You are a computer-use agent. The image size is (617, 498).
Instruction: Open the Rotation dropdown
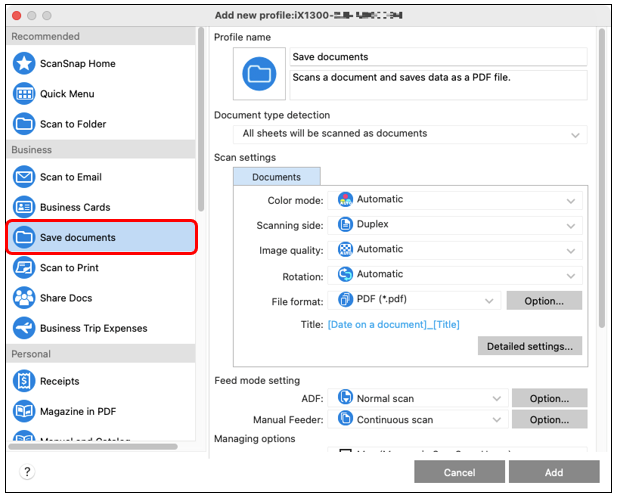(455, 275)
